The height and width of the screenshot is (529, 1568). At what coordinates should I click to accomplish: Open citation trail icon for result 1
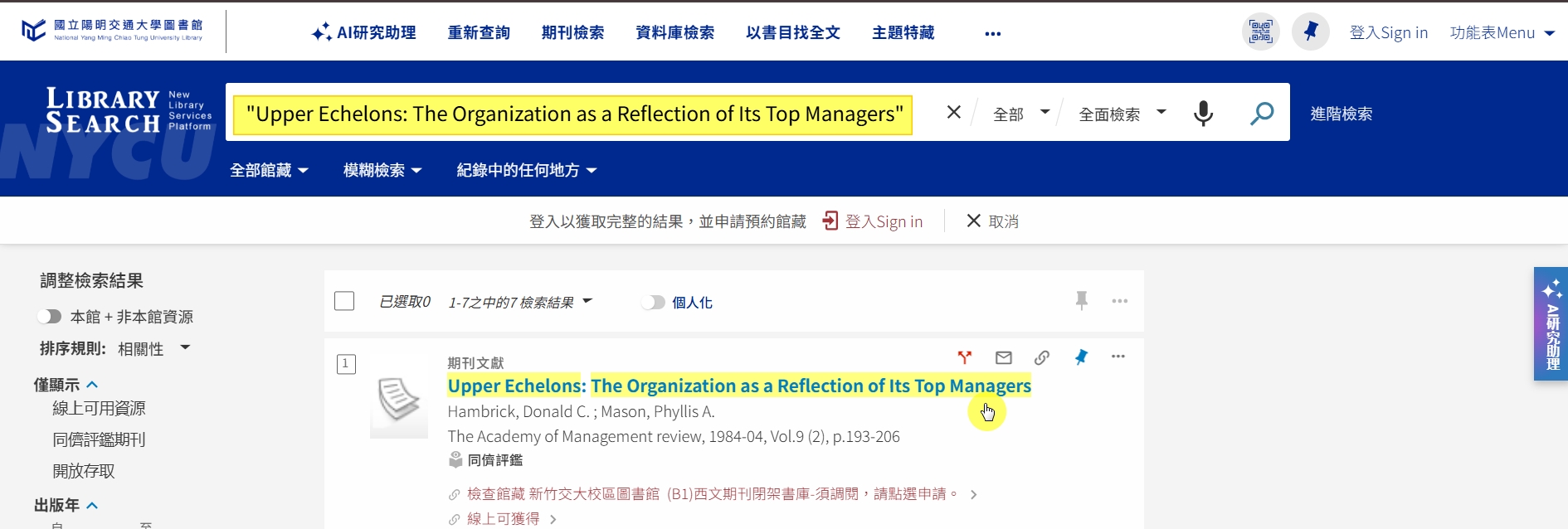[964, 357]
